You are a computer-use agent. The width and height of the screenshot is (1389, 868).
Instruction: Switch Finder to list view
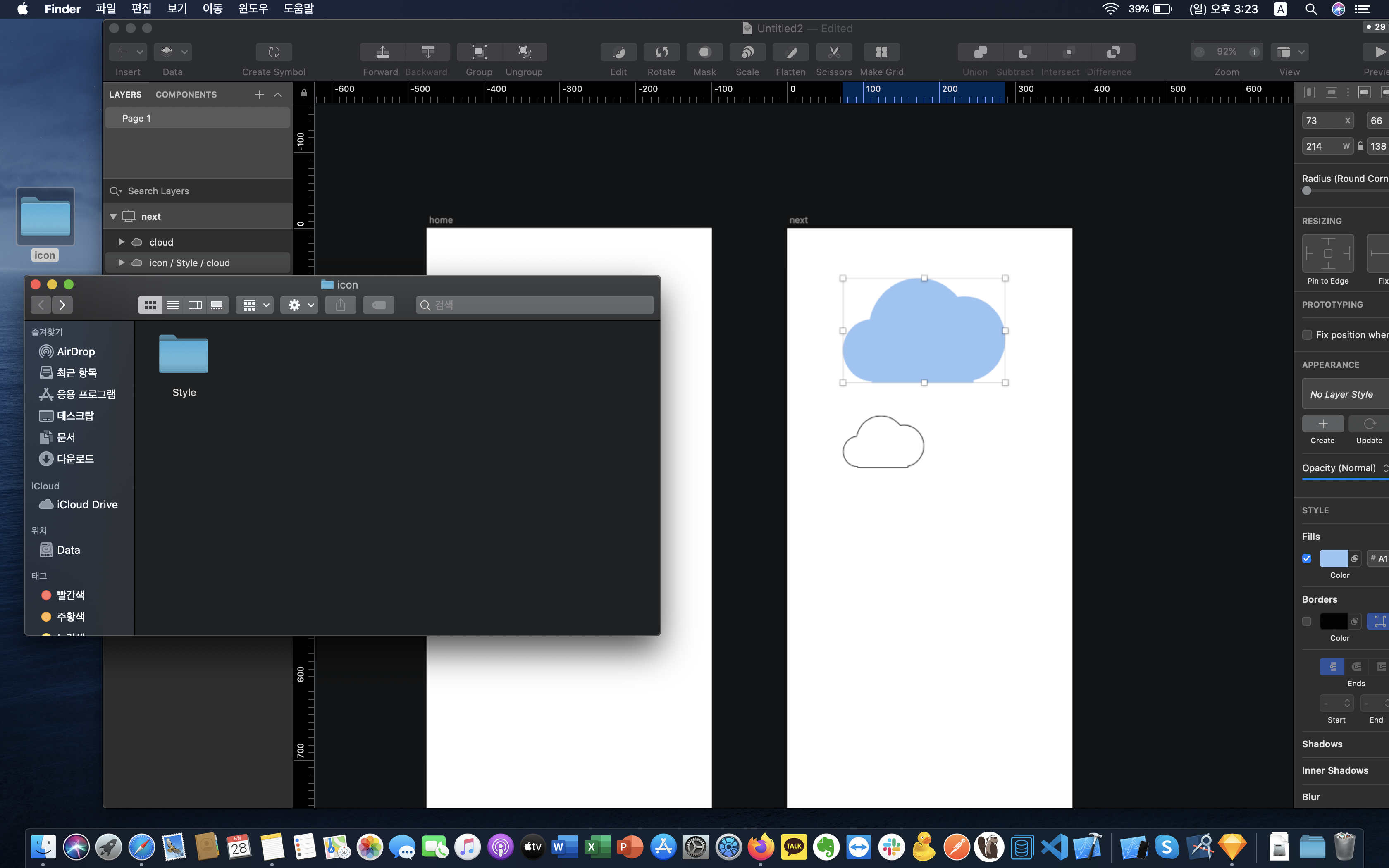click(172, 305)
